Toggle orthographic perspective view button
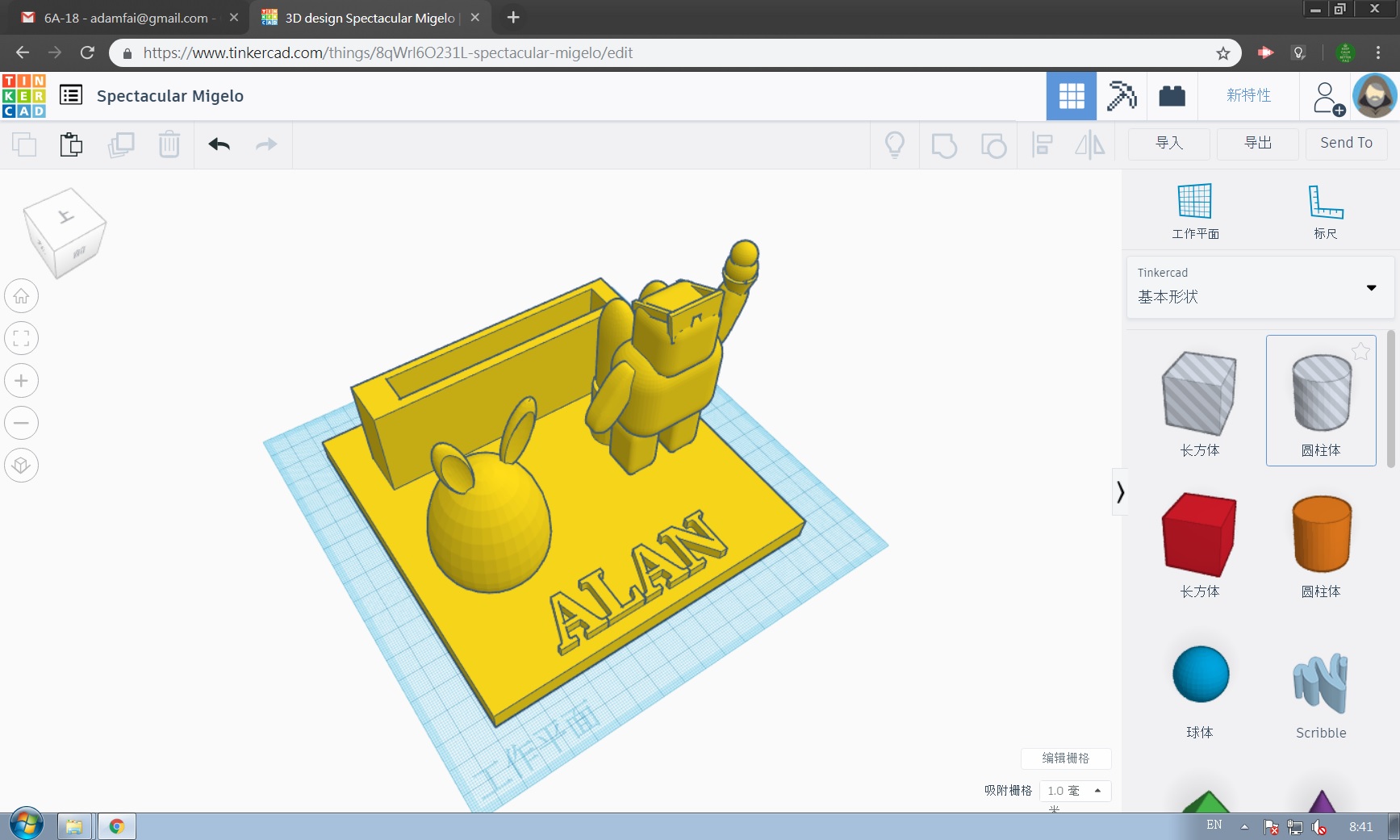This screenshot has height=840, width=1400. click(22, 465)
